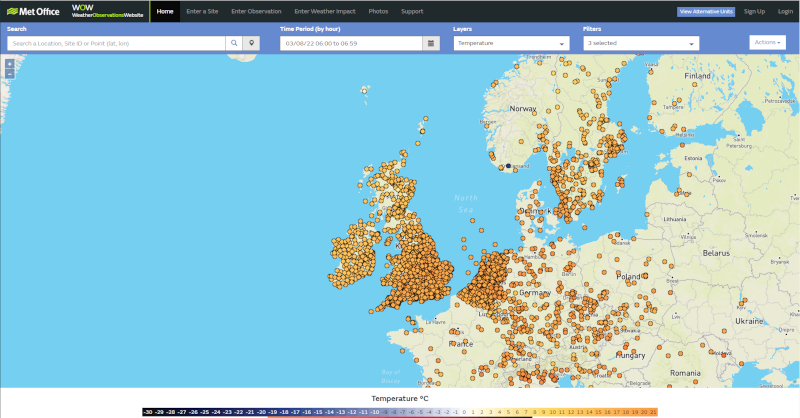Click the -30 swatch in temperature legend

(148, 412)
